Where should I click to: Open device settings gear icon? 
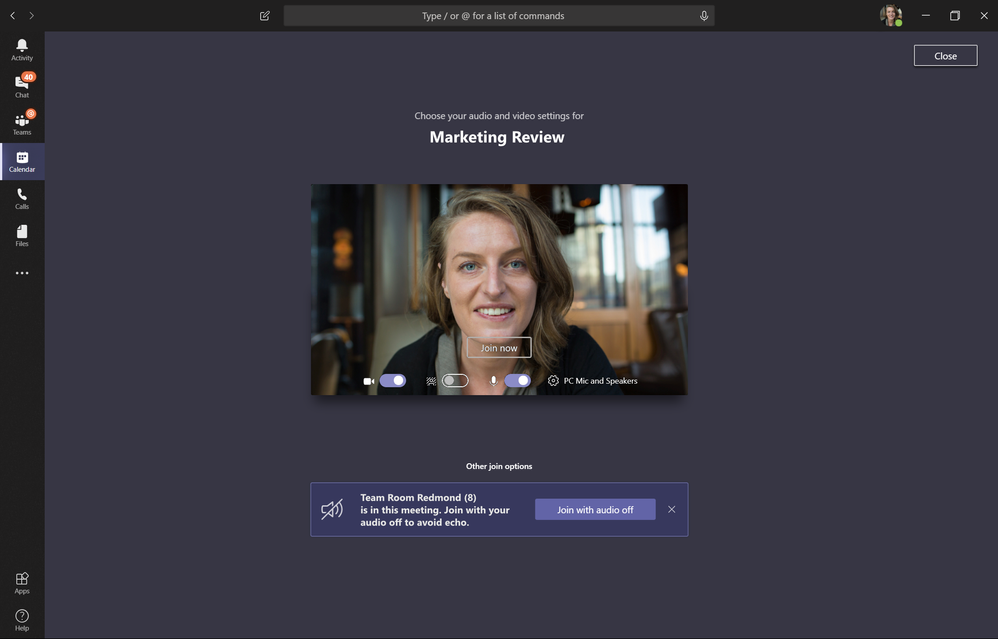[x=553, y=381]
